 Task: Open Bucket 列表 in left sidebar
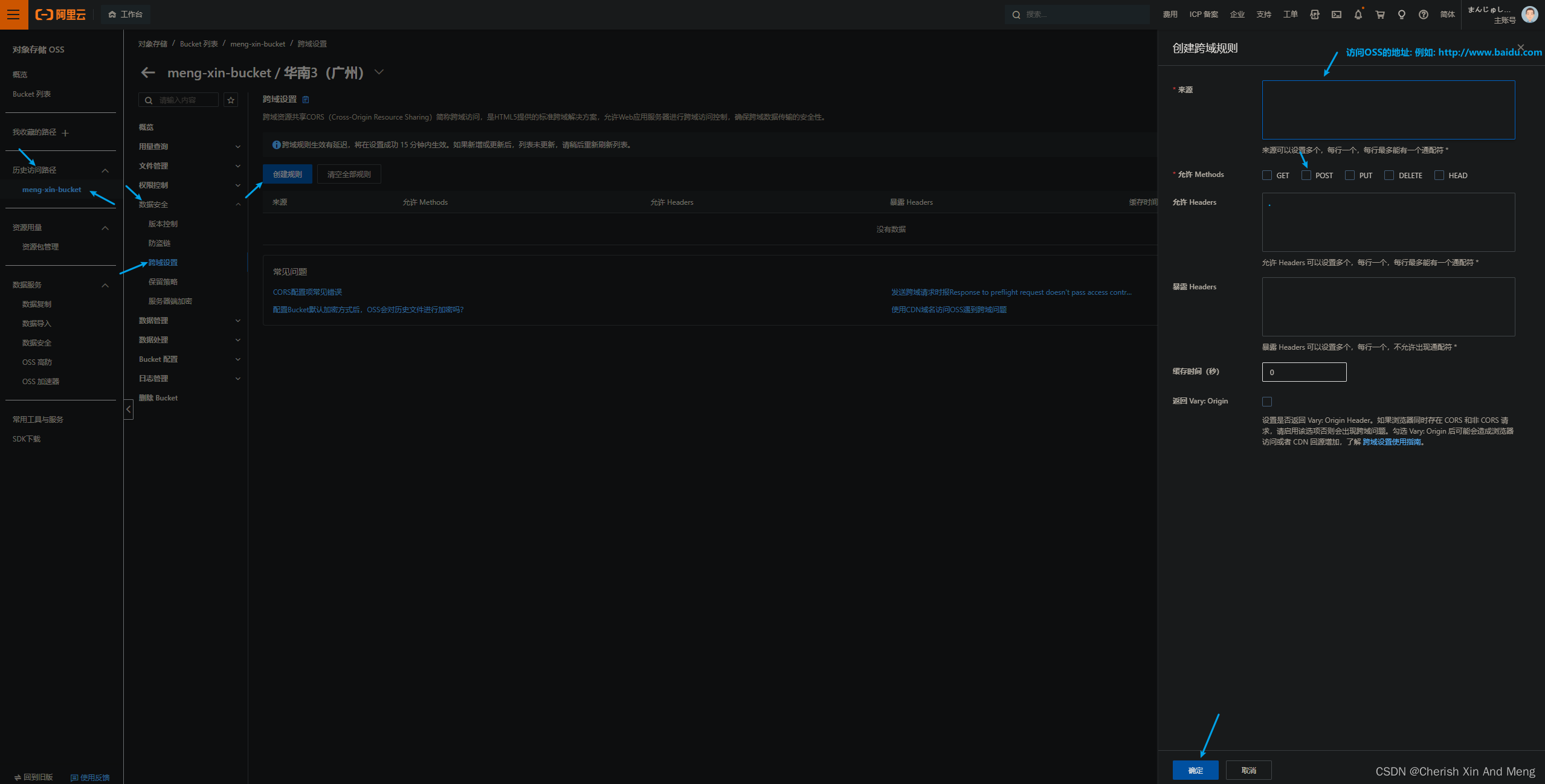(31, 94)
